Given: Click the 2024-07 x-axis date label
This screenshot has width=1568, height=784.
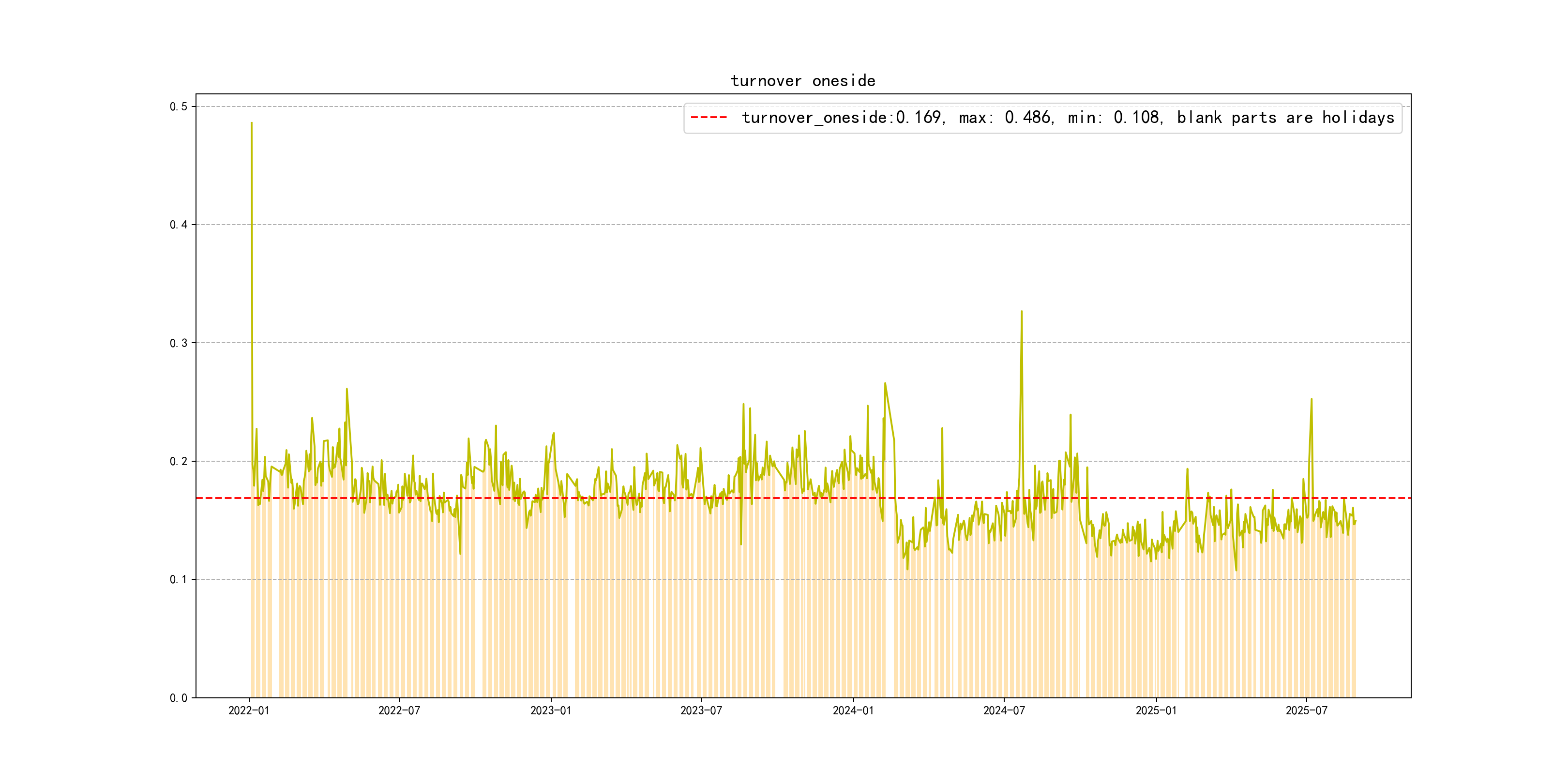Looking at the screenshot, I should tap(1004, 710).
